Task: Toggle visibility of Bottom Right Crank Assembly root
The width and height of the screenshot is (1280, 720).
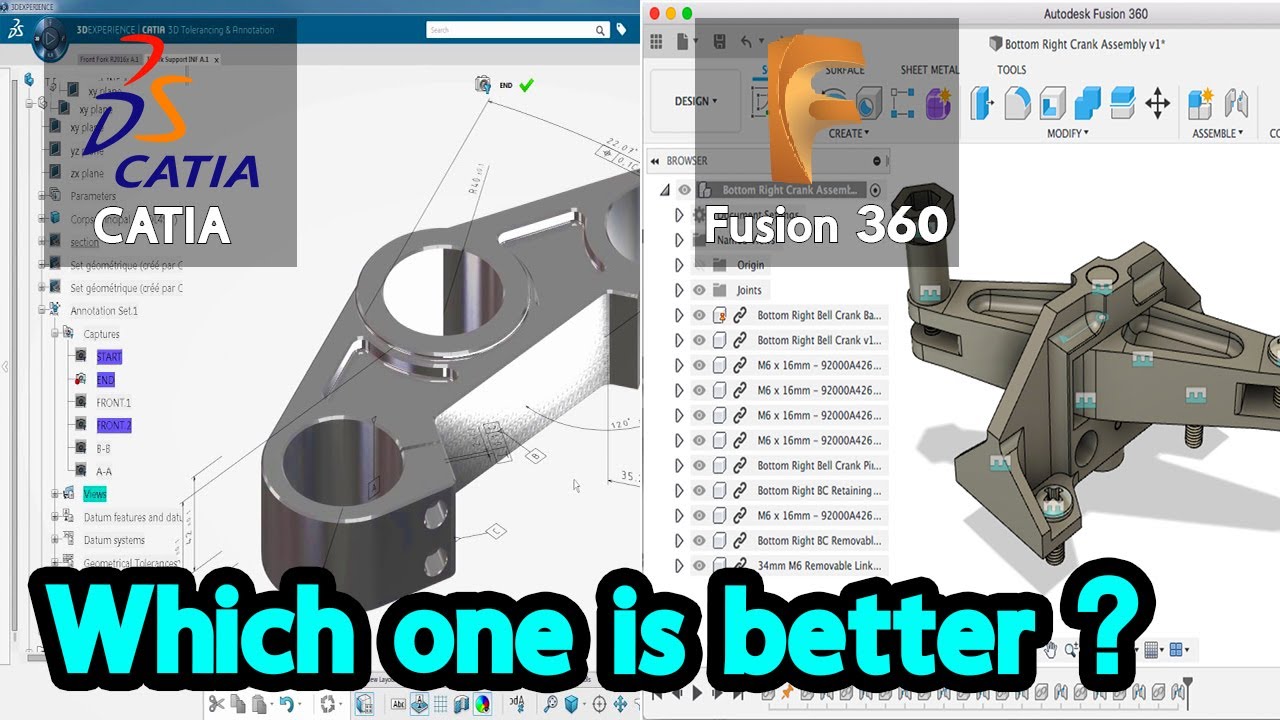Action: pos(684,190)
